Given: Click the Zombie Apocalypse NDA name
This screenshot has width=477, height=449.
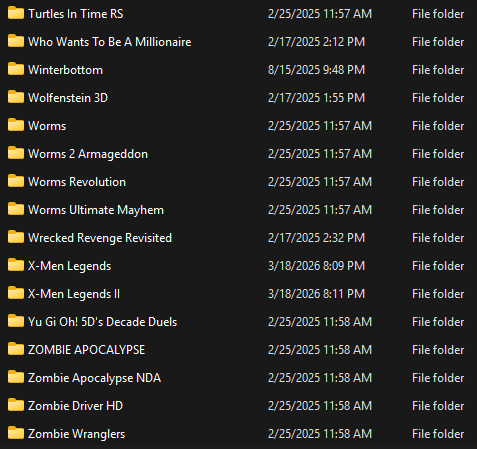Looking at the screenshot, I should [x=95, y=378].
